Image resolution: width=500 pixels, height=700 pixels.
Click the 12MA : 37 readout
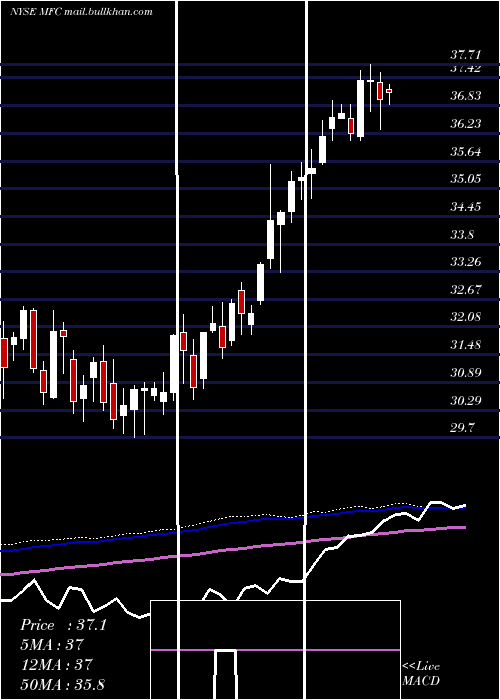point(56,664)
